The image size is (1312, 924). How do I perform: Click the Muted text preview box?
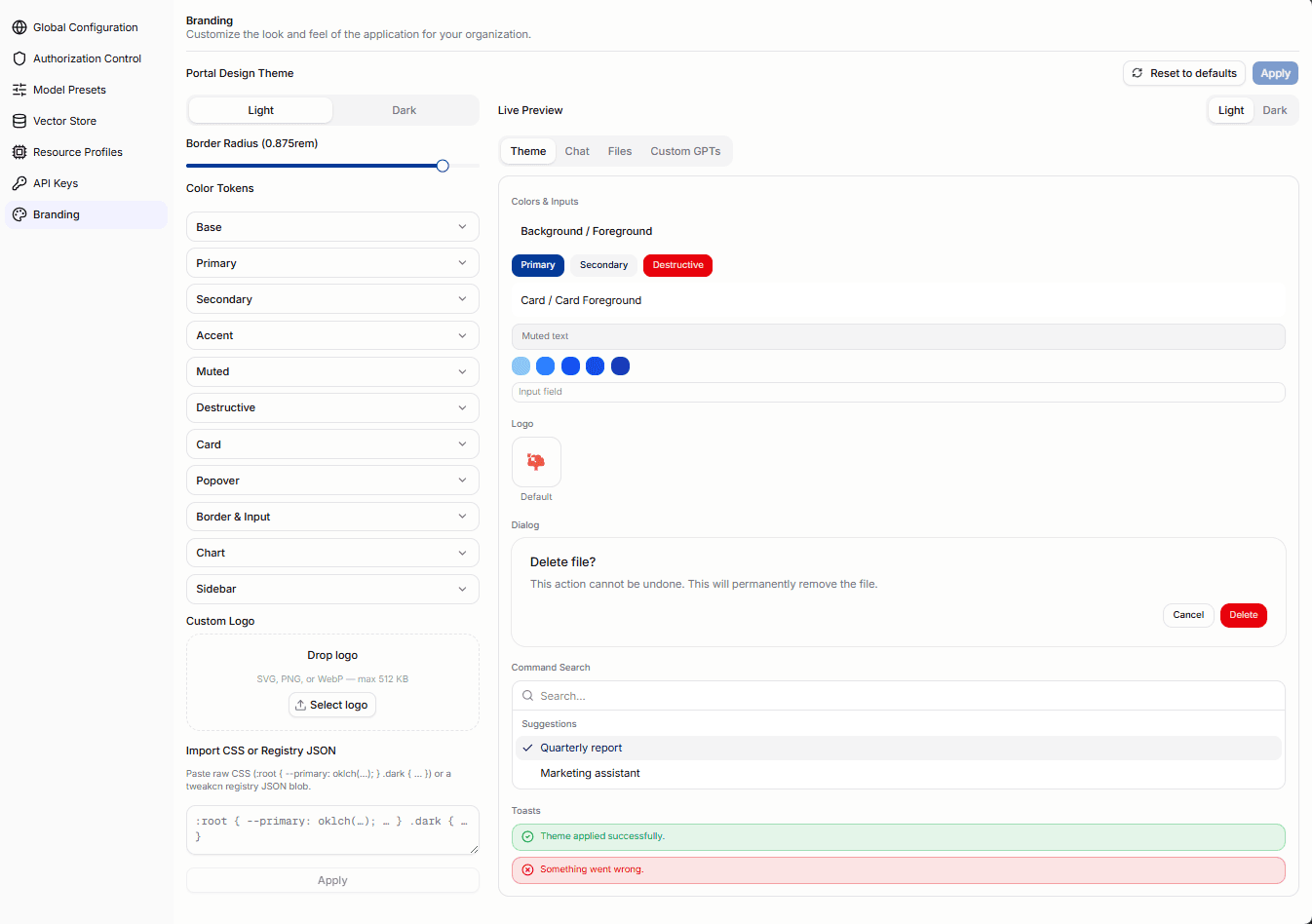[x=898, y=336]
